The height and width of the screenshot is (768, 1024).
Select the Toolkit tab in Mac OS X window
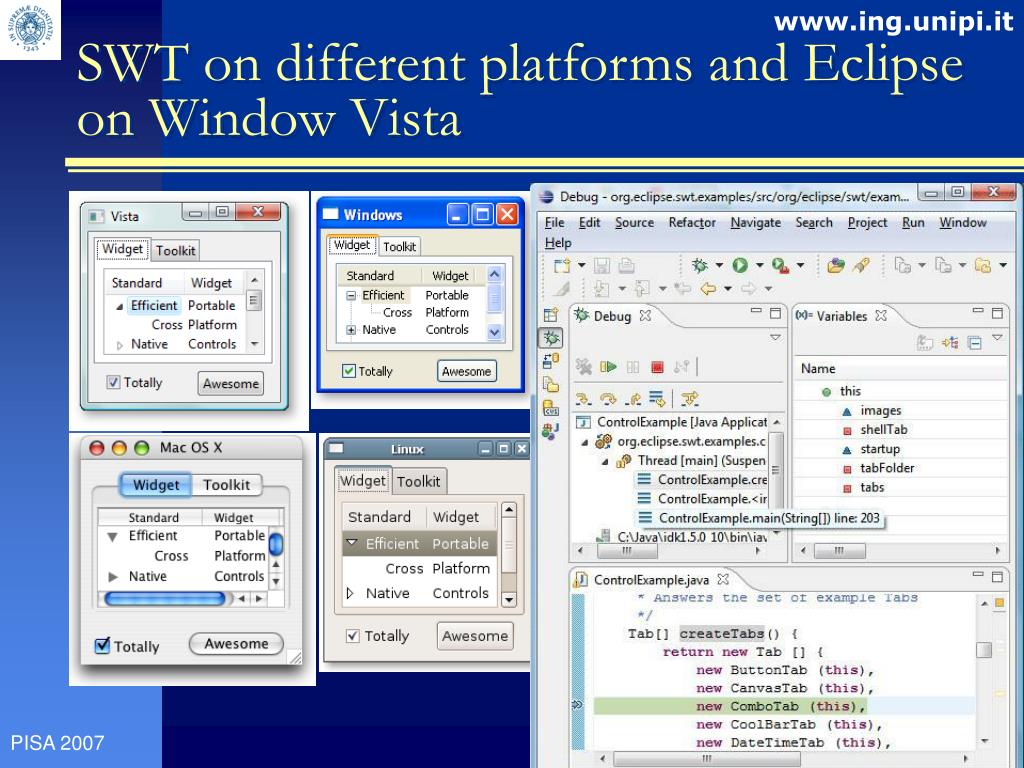tap(227, 485)
